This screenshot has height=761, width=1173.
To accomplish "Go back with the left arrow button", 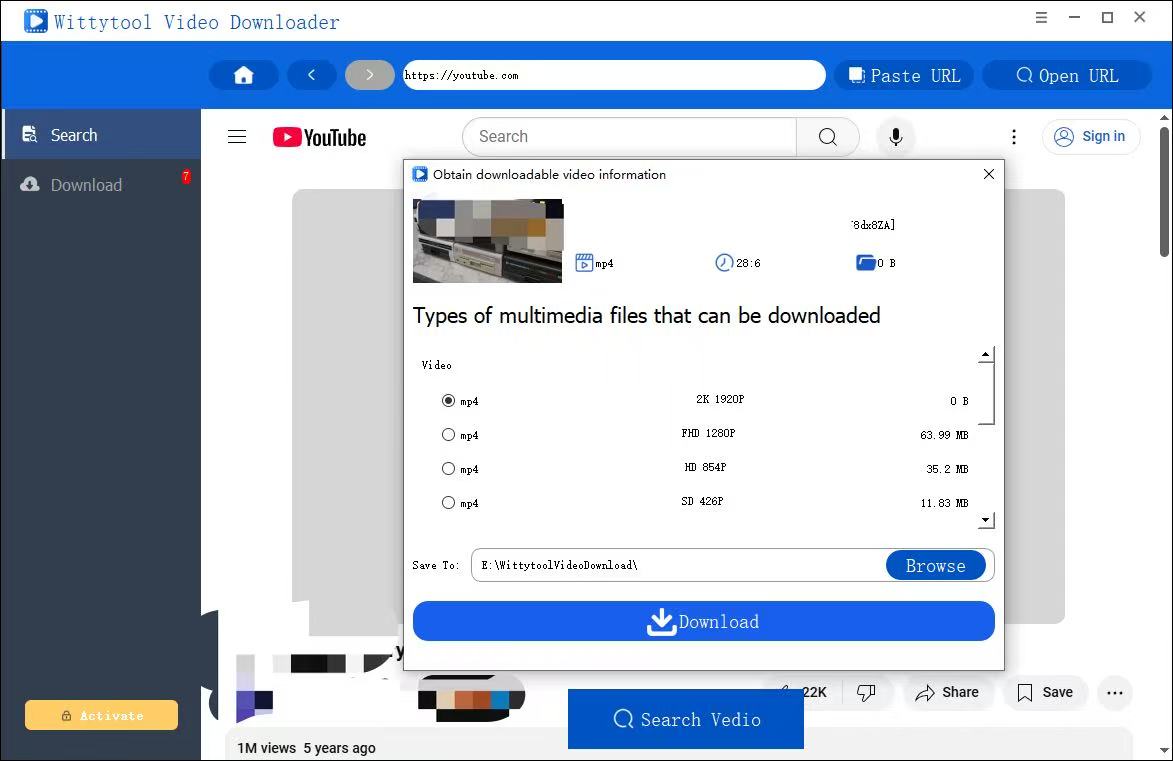I will (312, 75).
